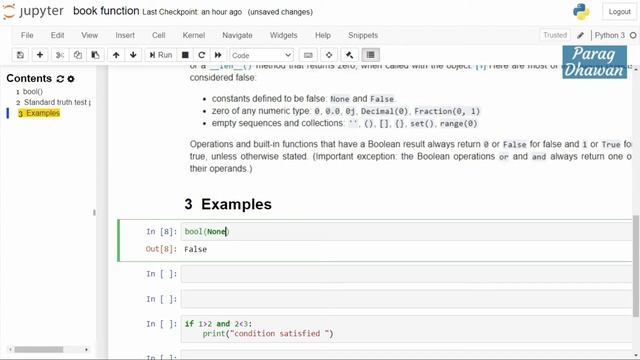Click the pencil edit-mode indicator icon
Image resolution: width=640 pixels, height=360 pixels.
(580, 36)
